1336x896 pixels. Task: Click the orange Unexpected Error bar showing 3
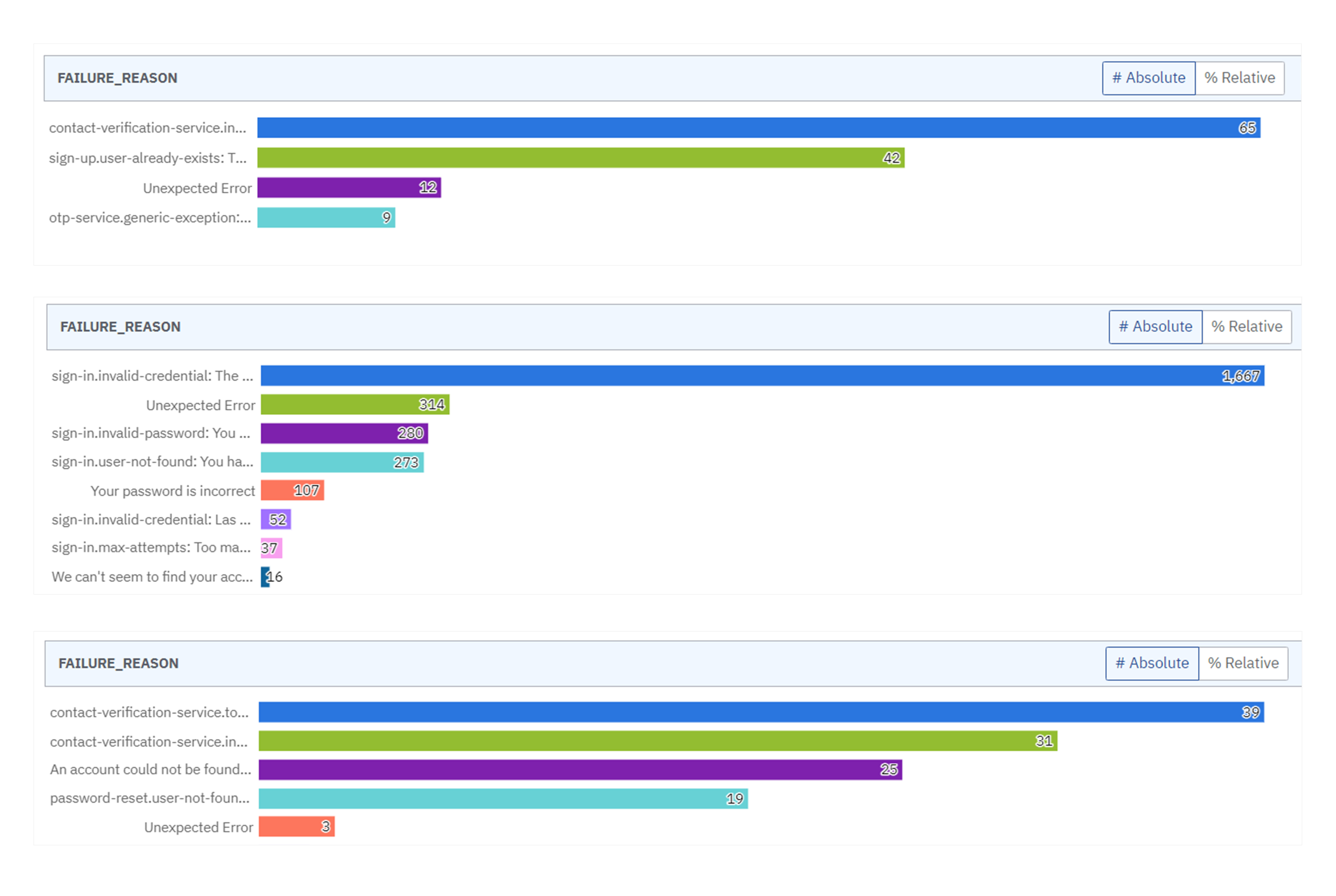click(x=296, y=826)
